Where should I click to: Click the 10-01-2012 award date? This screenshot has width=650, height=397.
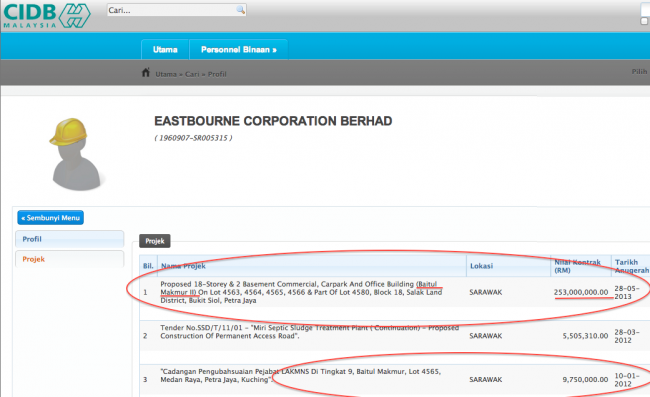coord(627,380)
